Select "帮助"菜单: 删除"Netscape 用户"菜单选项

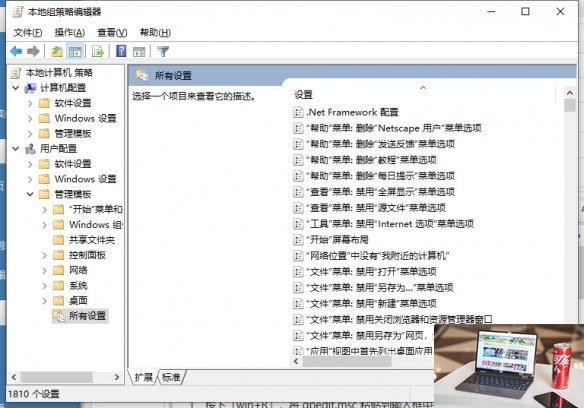pos(394,128)
